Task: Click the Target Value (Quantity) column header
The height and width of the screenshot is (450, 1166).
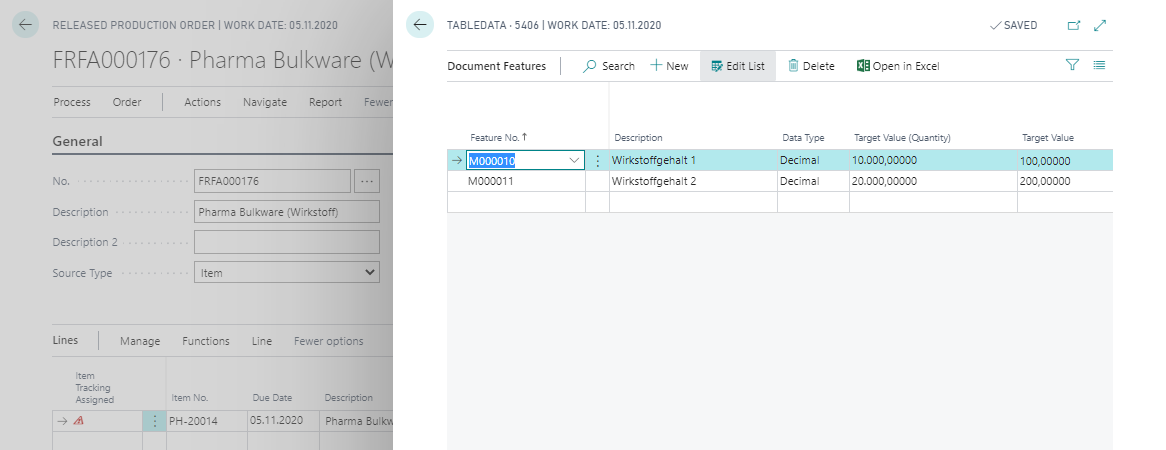Action: 902,138
